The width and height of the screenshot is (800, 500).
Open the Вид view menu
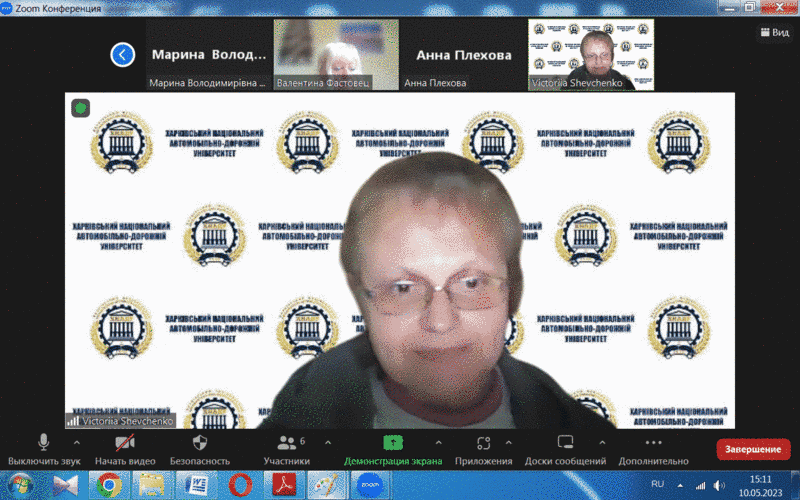774,32
